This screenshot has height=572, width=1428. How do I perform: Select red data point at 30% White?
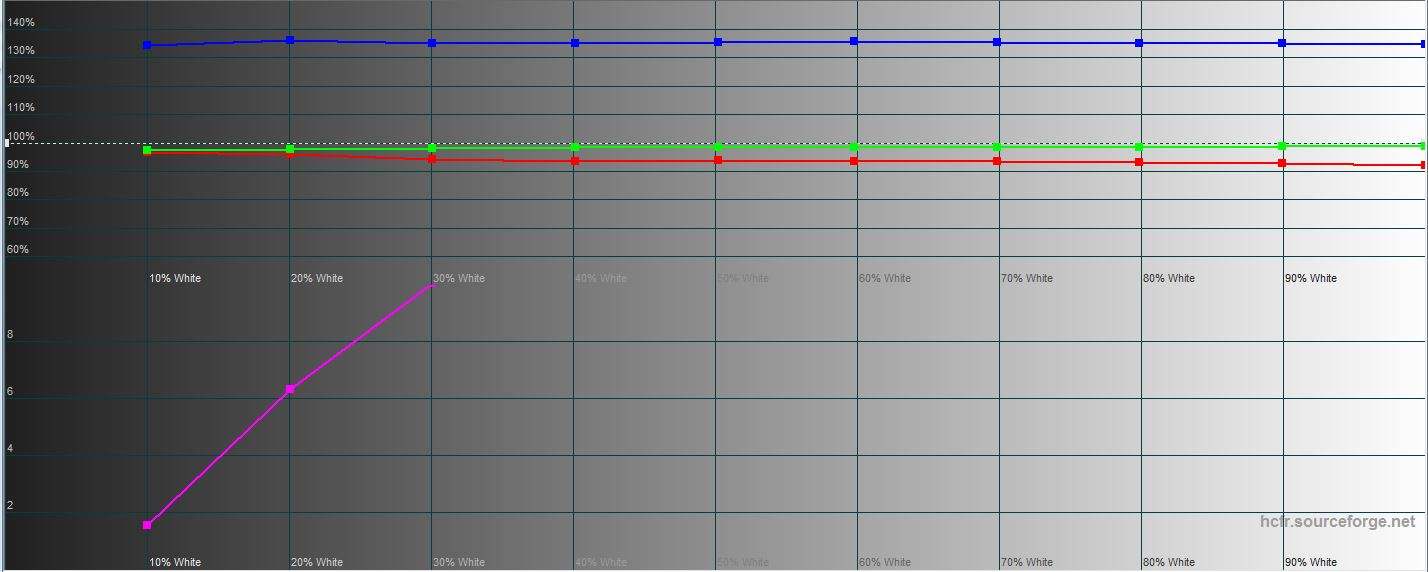tap(432, 159)
